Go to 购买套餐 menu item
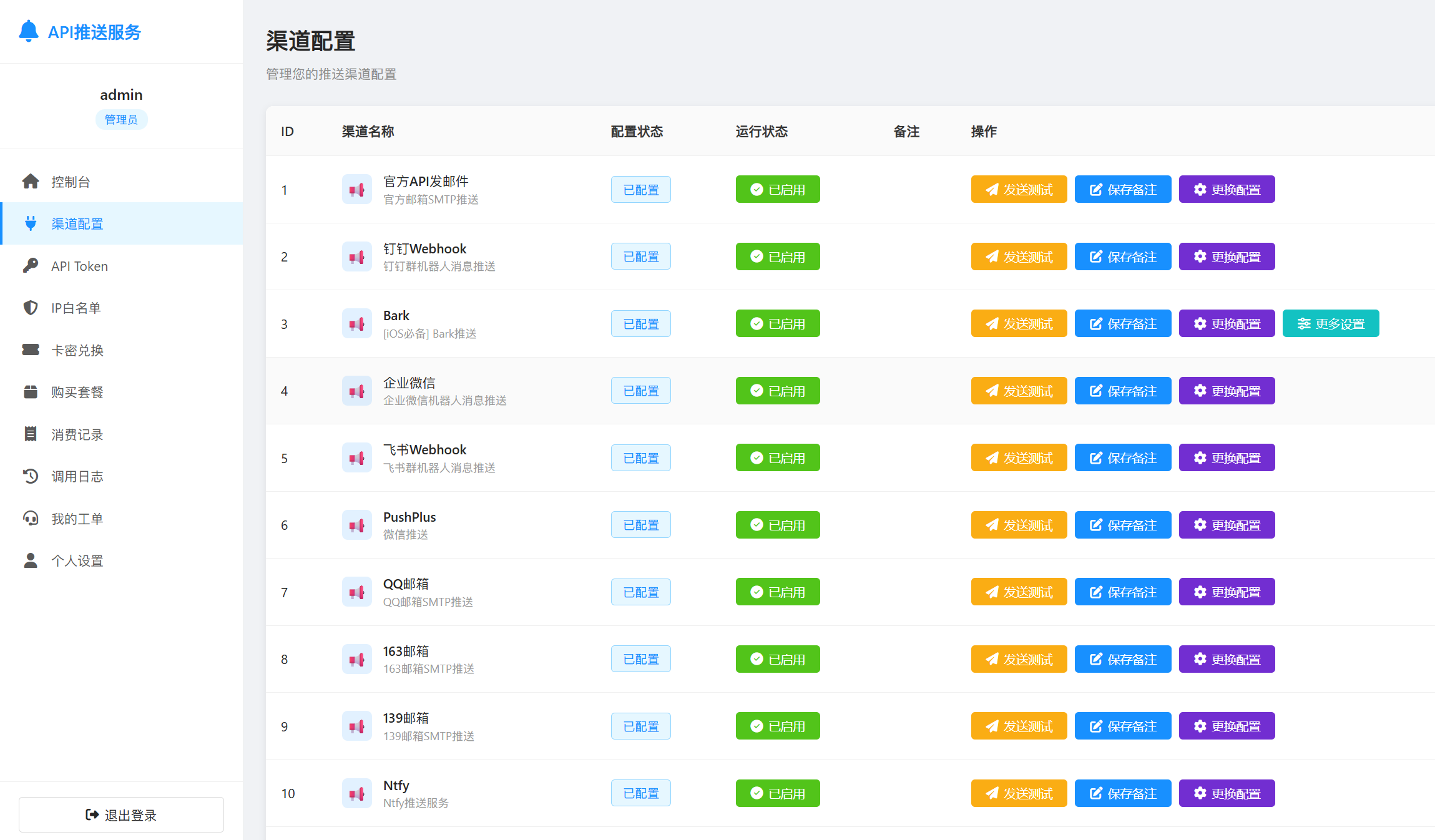This screenshot has height=840, width=1435. pyautogui.click(x=77, y=392)
